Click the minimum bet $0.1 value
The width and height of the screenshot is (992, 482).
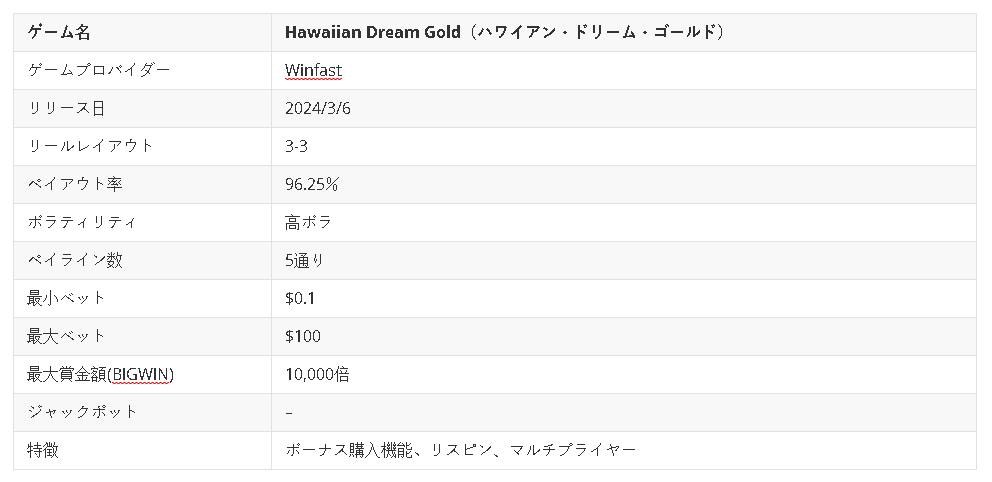tap(300, 298)
